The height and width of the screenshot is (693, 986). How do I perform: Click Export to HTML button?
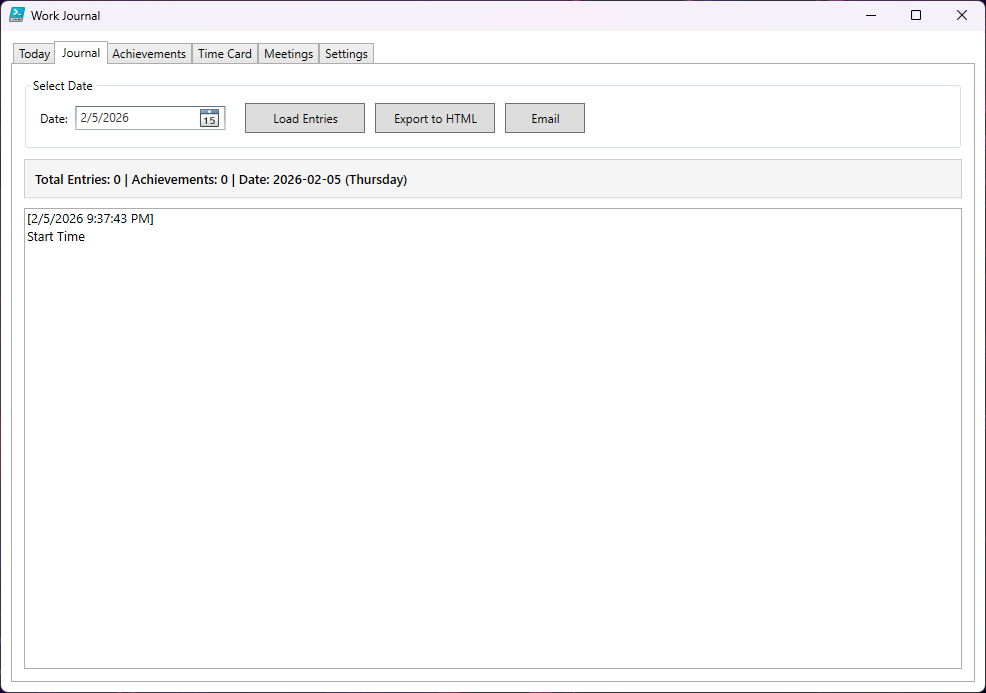click(x=435, y=118)
